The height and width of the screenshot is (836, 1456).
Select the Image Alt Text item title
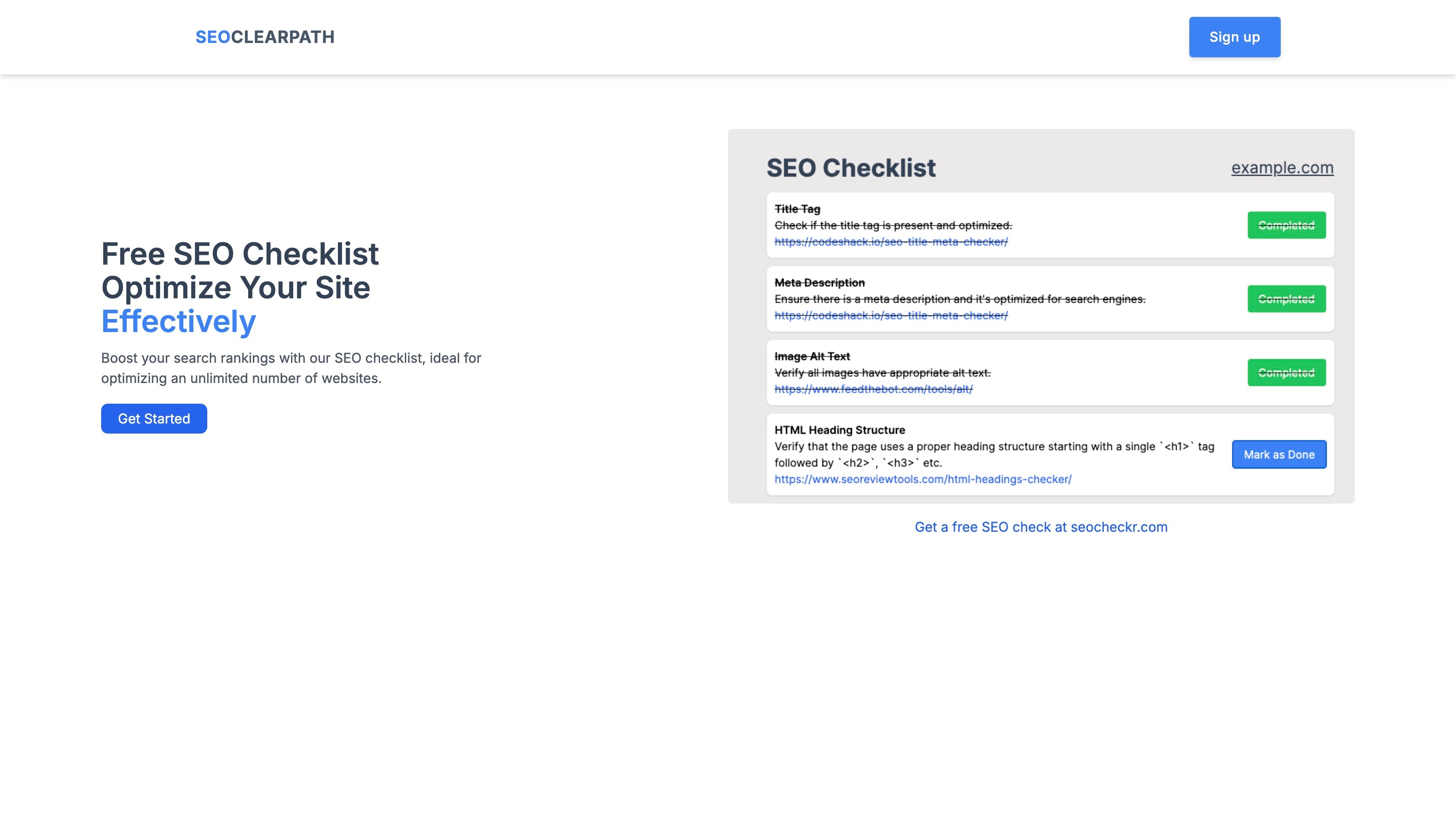(811, 356)
